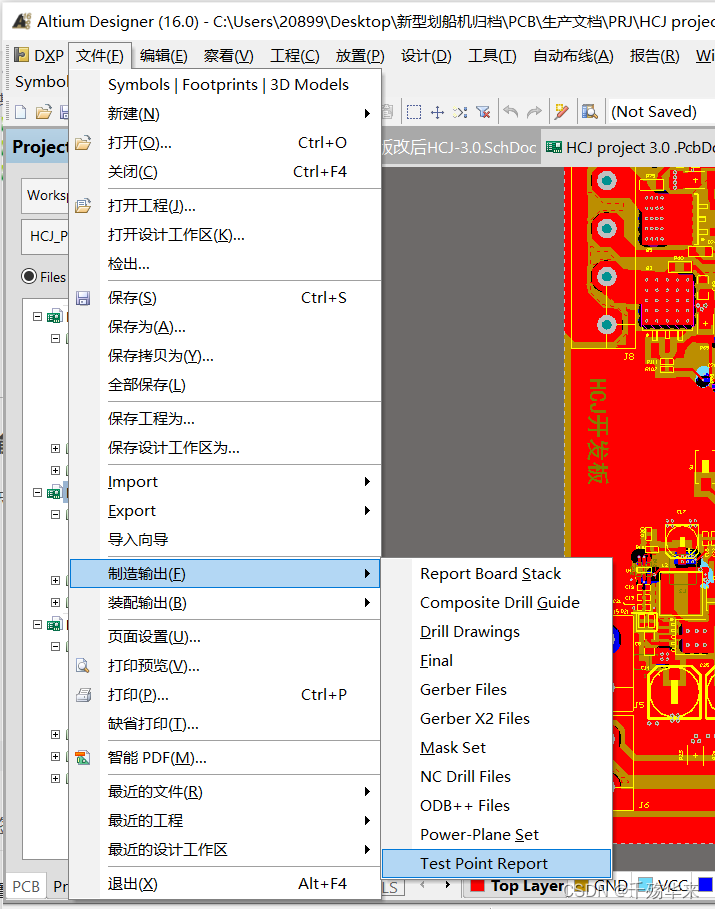The image size is (715, 909).
Task: Click the move selection cross icon
Action: 437,112
